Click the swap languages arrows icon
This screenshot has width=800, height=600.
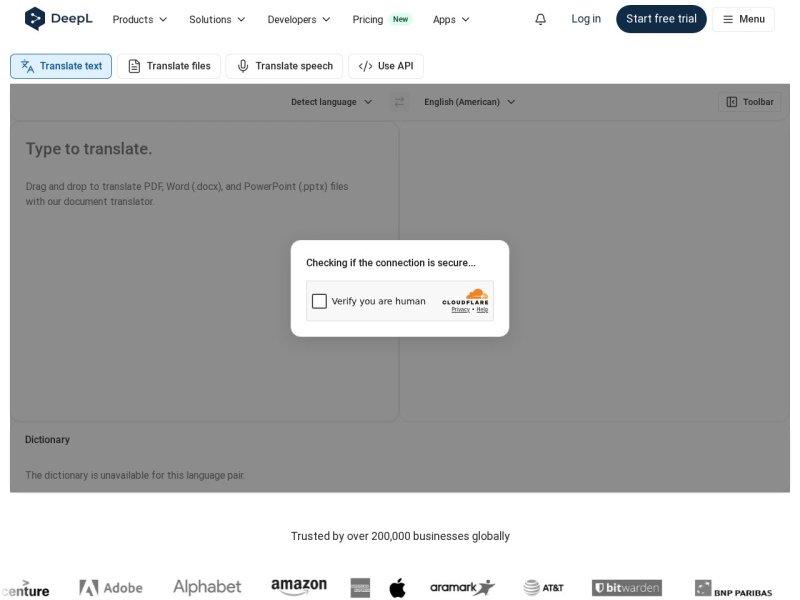pyautogui.click(x=399, y=102)
